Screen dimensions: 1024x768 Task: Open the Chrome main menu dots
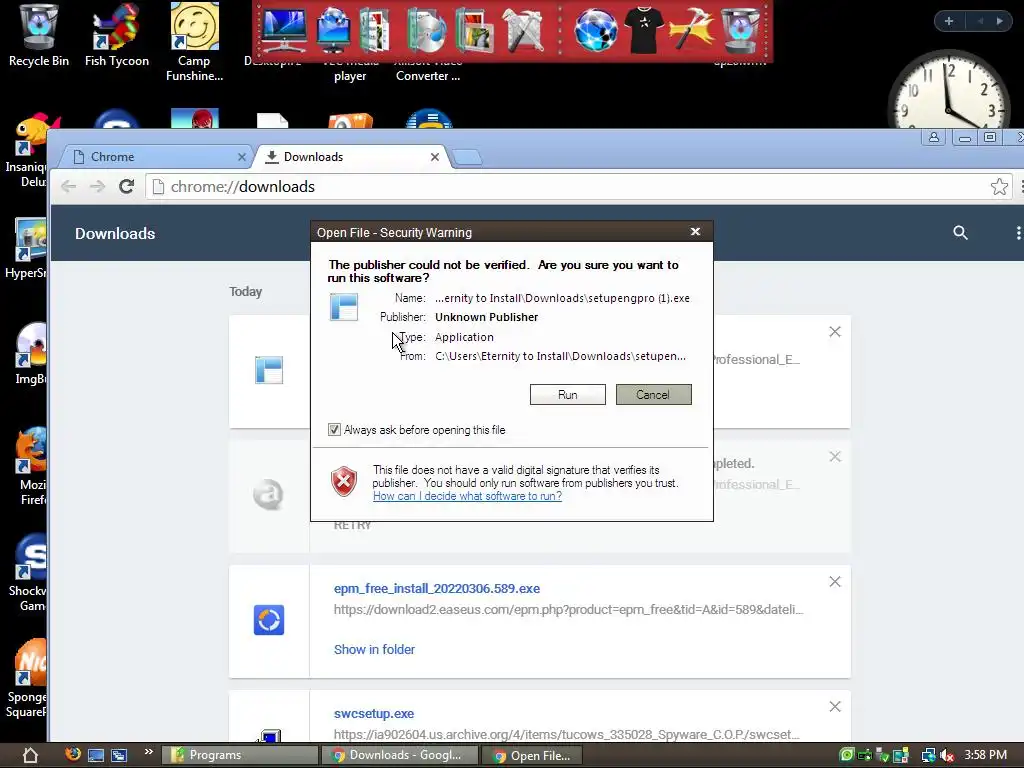click(1021, 187)
